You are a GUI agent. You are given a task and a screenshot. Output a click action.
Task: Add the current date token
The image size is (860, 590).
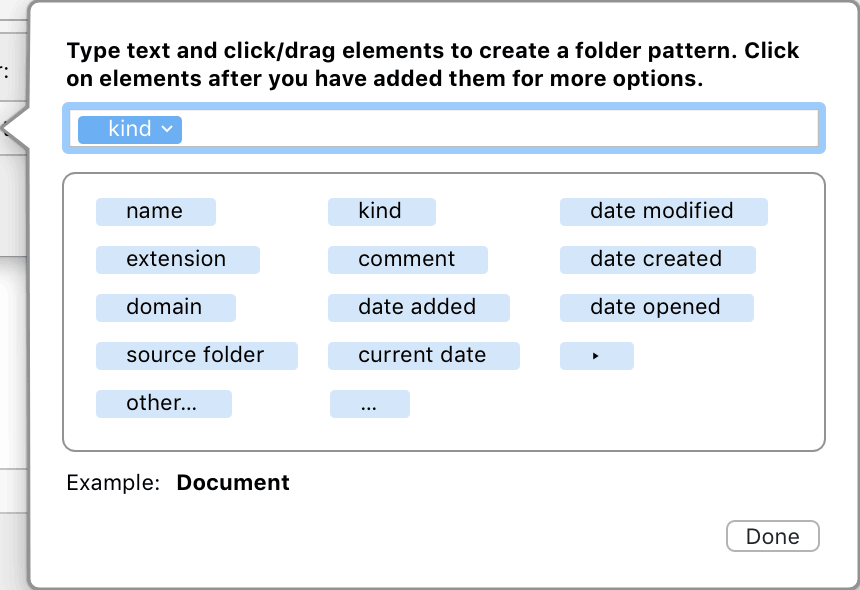coord(423,355)
